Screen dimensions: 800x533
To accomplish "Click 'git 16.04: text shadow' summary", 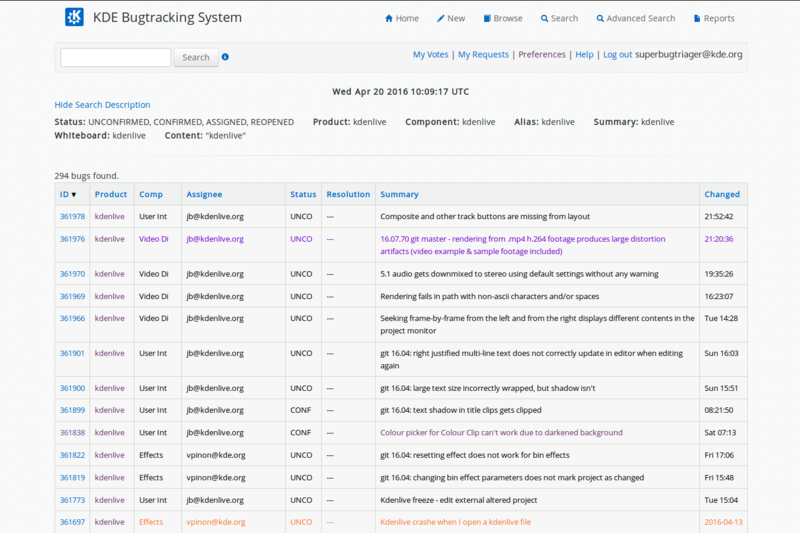I will click(461, 410).
